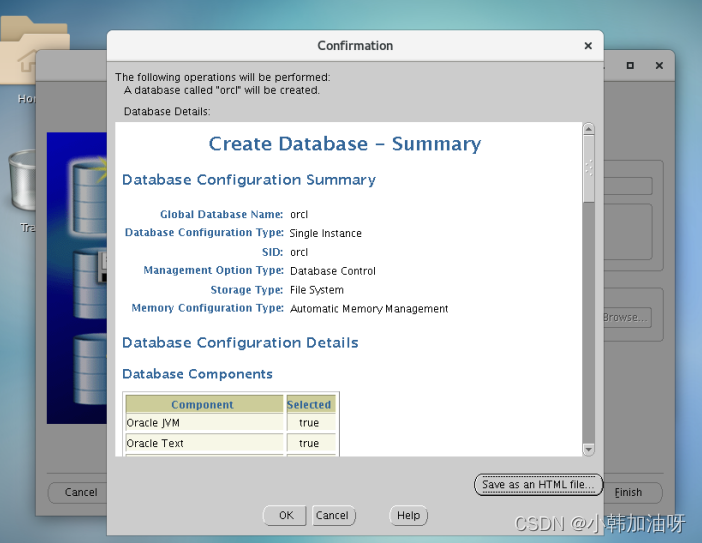
Task: Click the true value for Oracle Text
Action: tap(309, 443)
